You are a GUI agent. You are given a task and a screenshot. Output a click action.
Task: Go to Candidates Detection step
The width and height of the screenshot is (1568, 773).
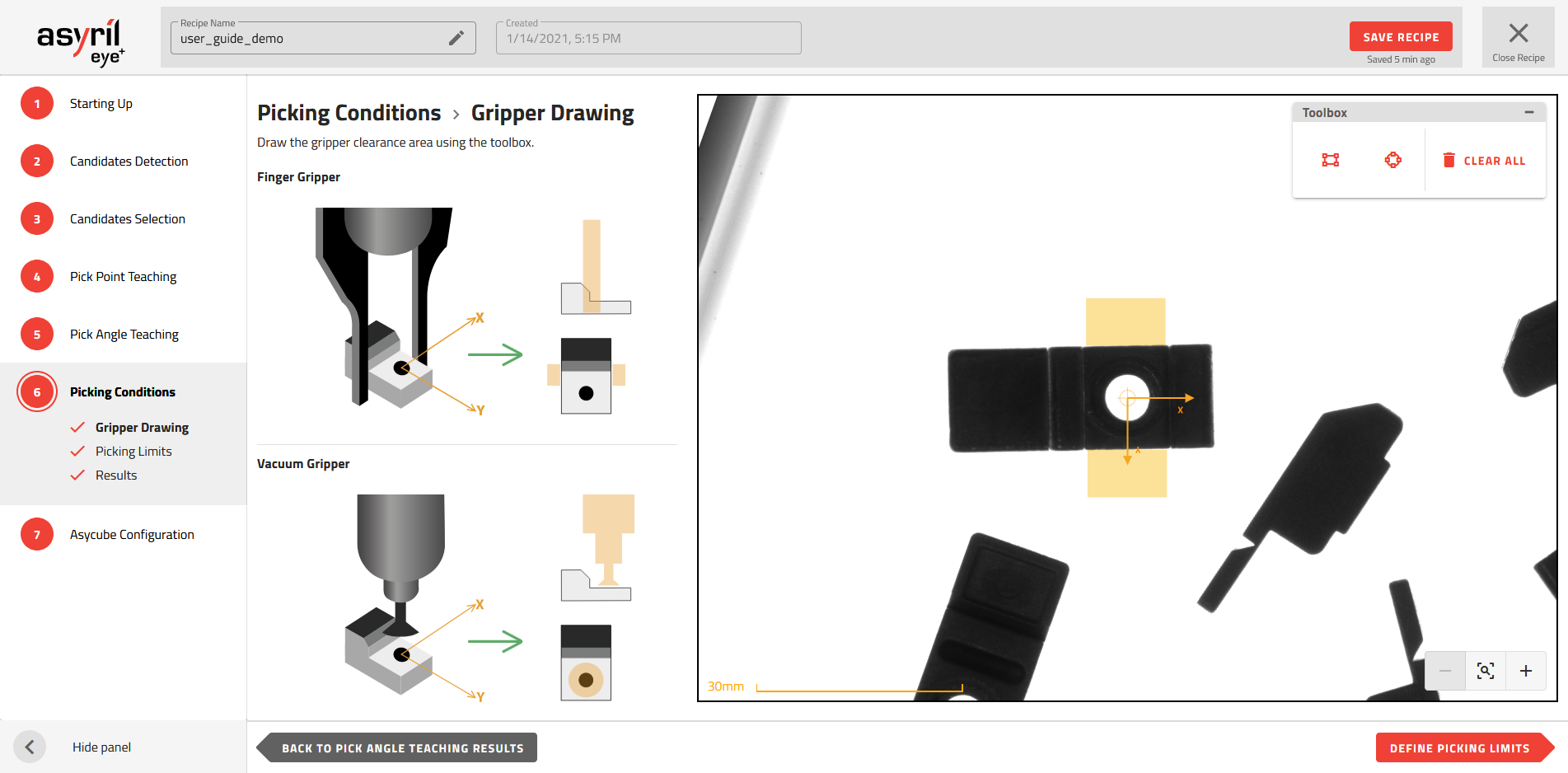click(129, 162)
